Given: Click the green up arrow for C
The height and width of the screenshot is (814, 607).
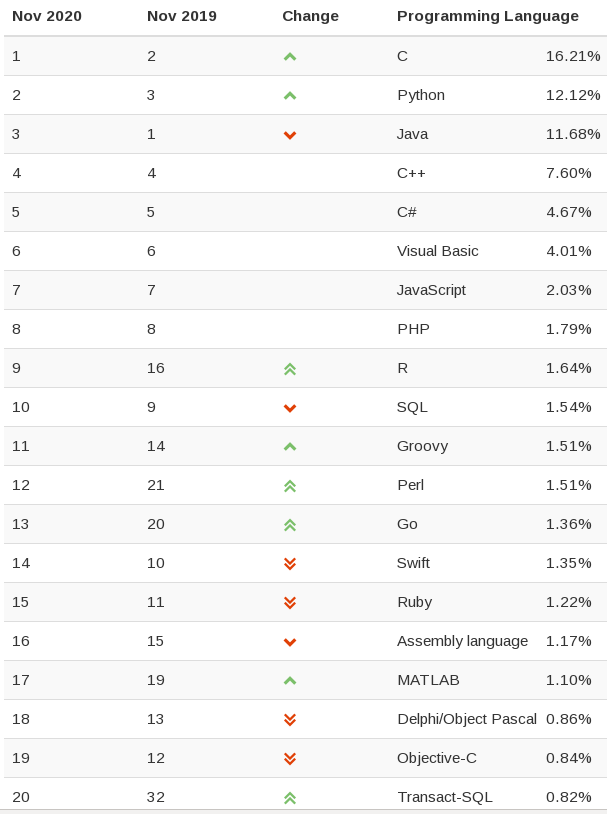Looking at the screenshot, I should [290, 57].
